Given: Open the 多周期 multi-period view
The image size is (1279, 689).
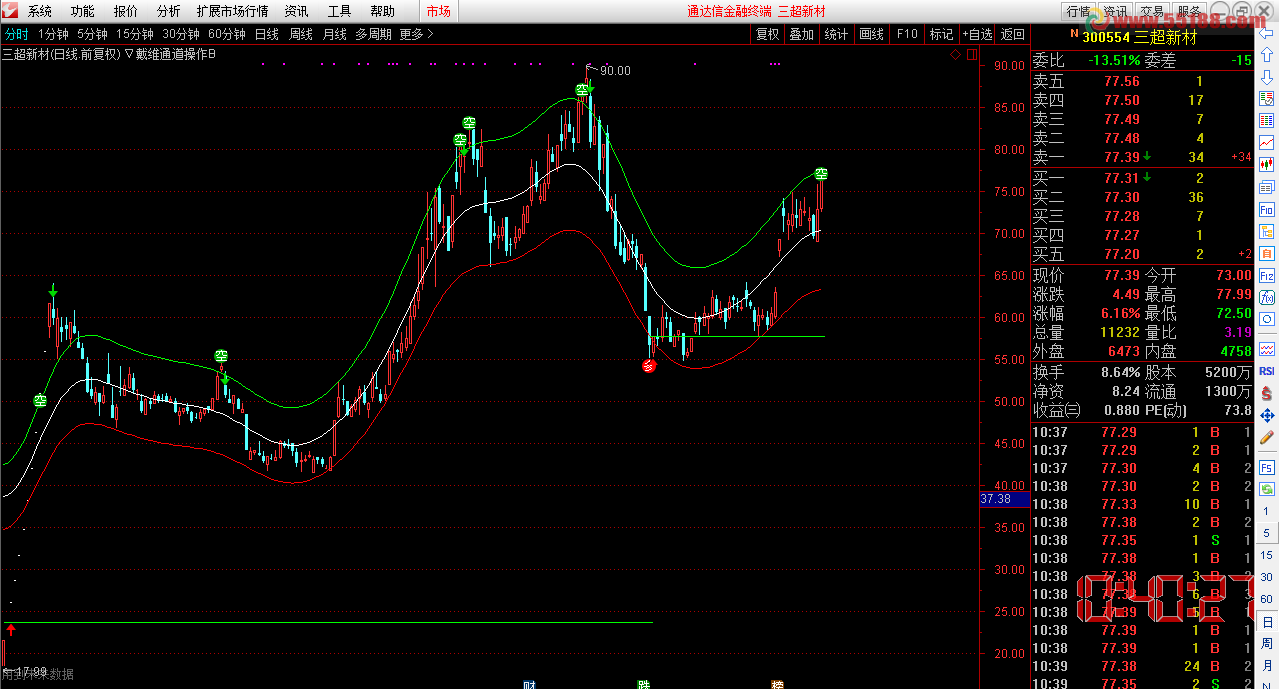Looking at the screenshot, I should [373, 34].
